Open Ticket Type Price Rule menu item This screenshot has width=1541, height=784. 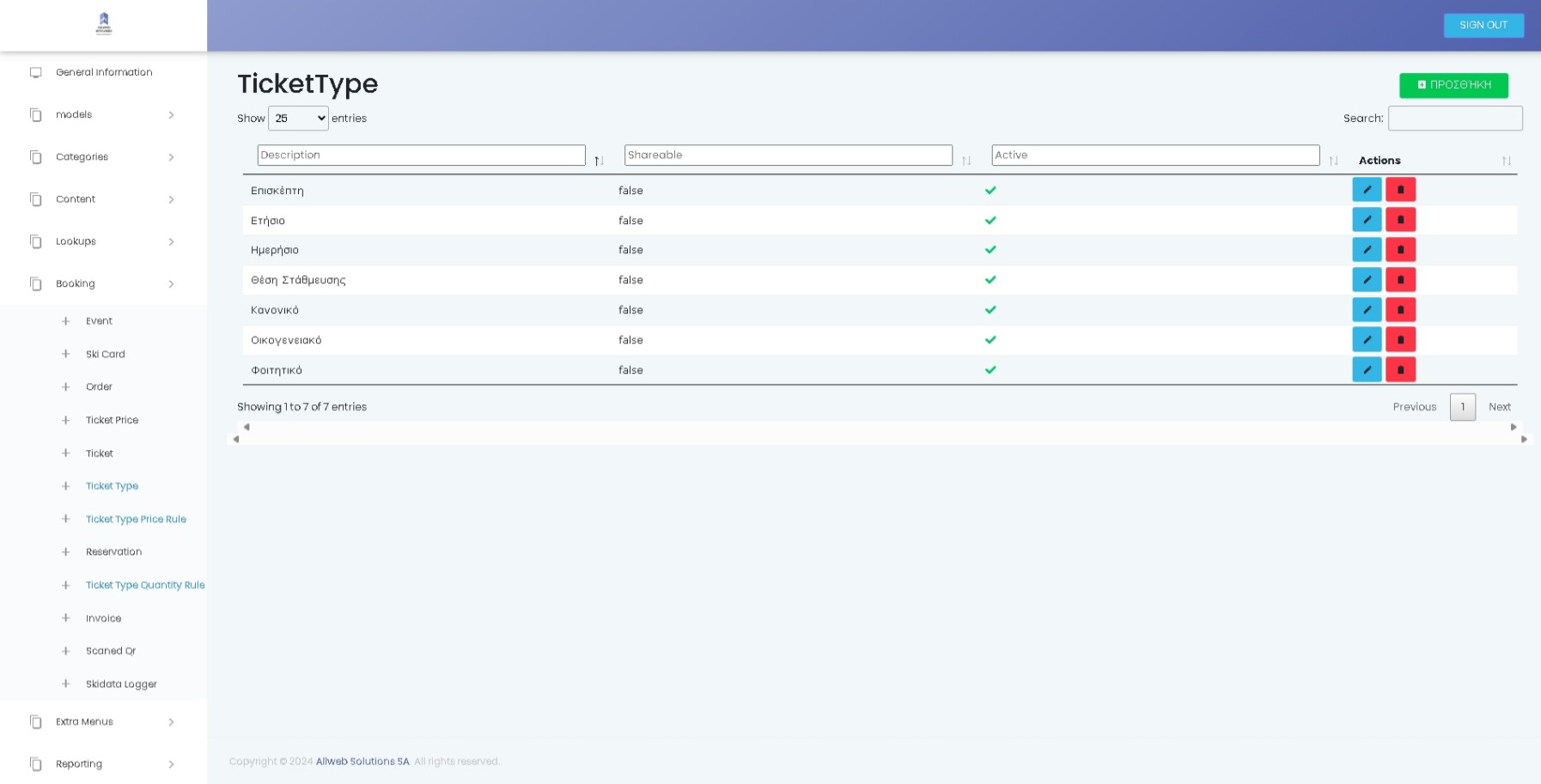pyautogui.click(x=136, y=520)
